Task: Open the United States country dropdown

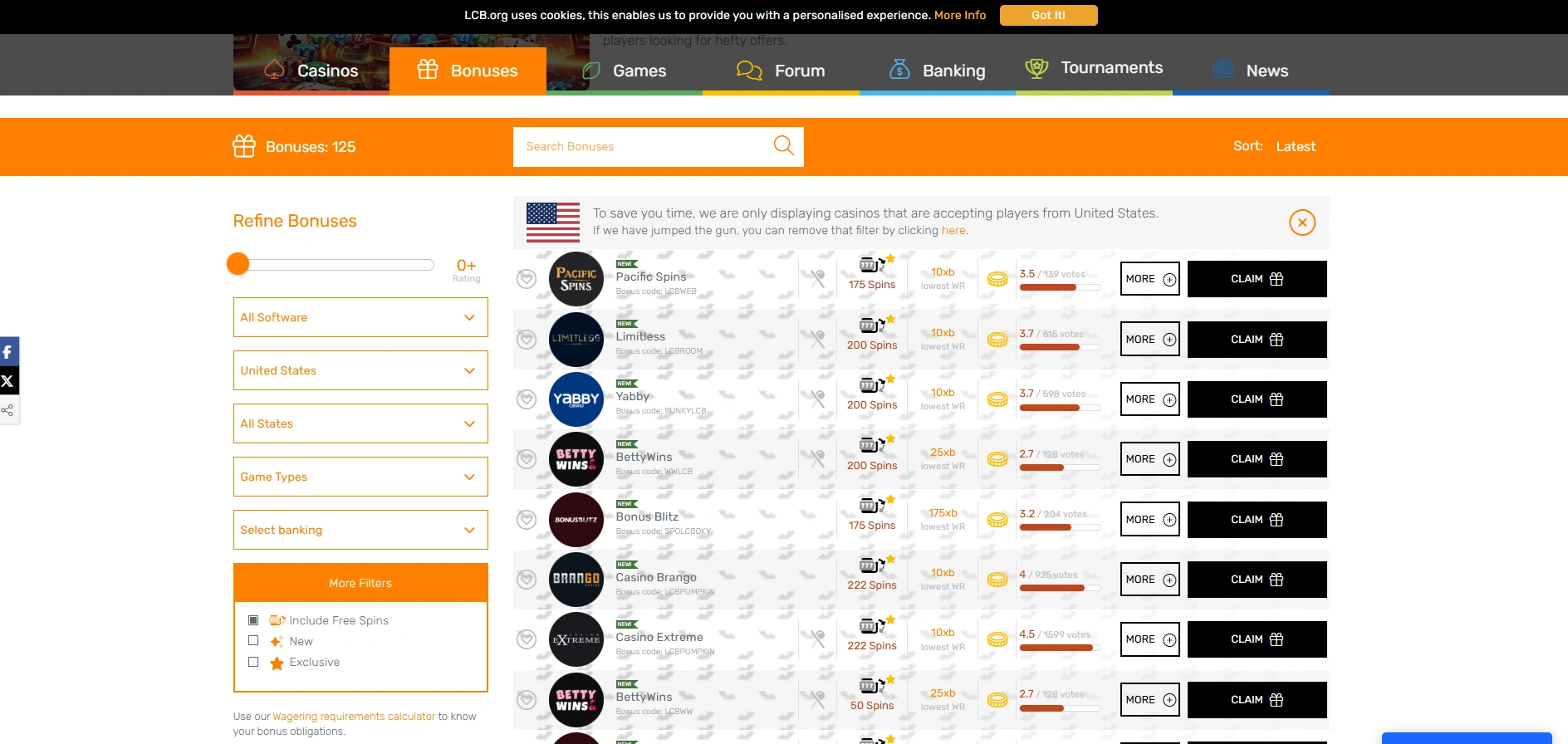Action: [x=360, y=370]
